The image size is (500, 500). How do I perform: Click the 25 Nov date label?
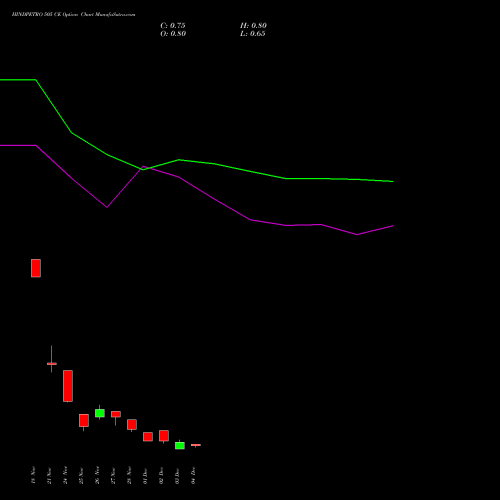pos(81,476)
